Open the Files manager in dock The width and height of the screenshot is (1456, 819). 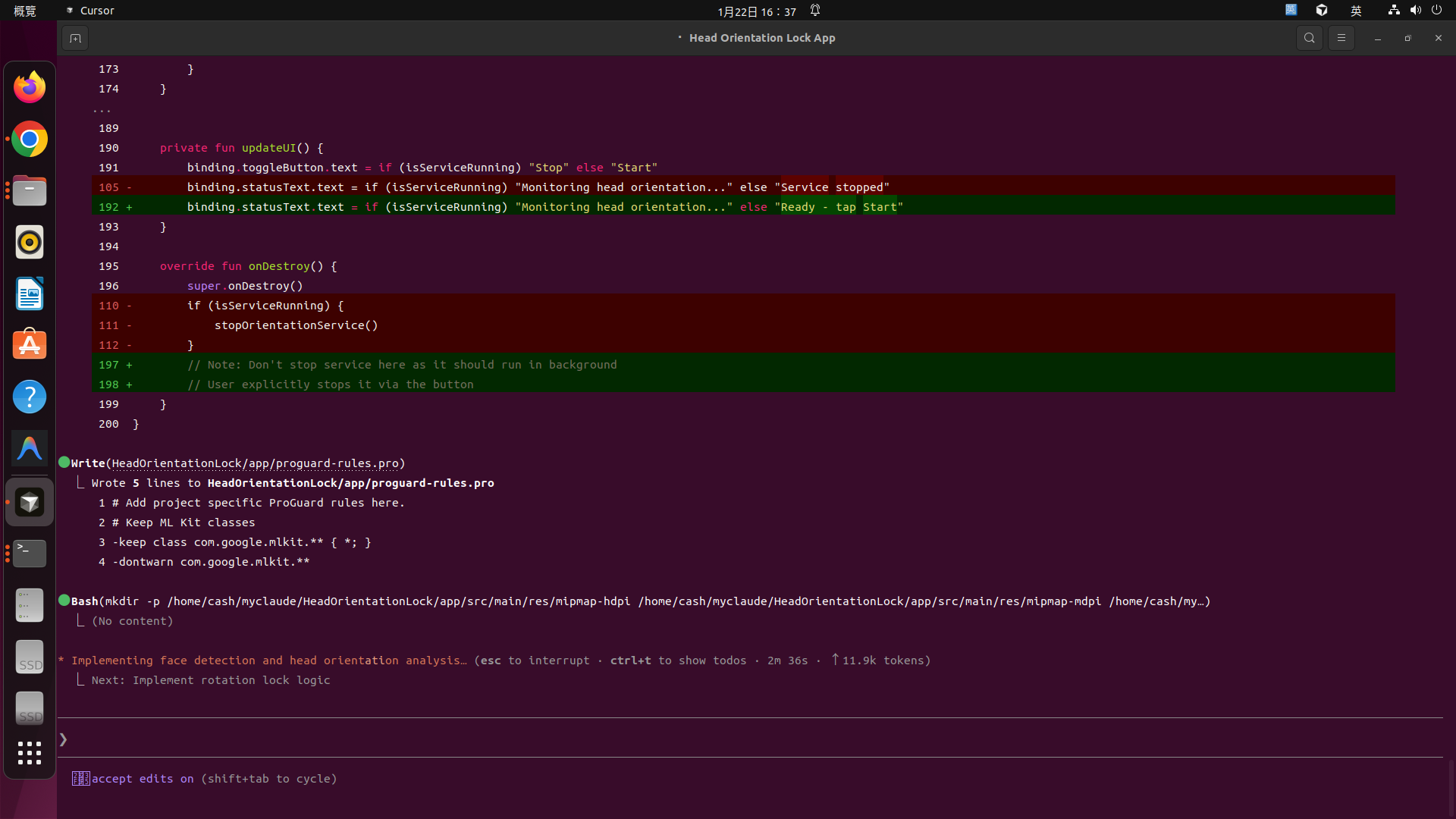30,191
